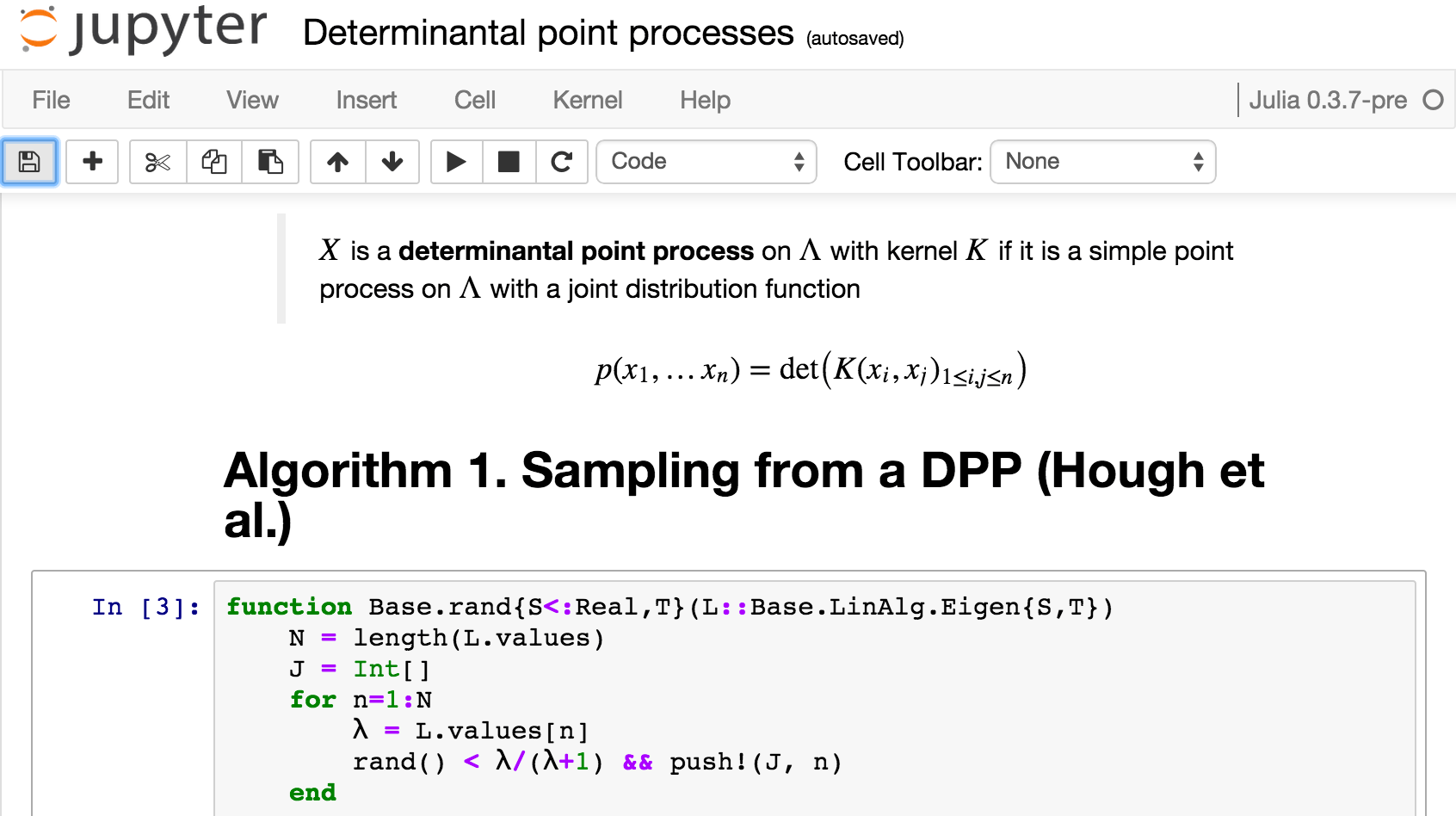Open the File menu
This screenshot has height=816, width=1456.
[x=50, y=100]
